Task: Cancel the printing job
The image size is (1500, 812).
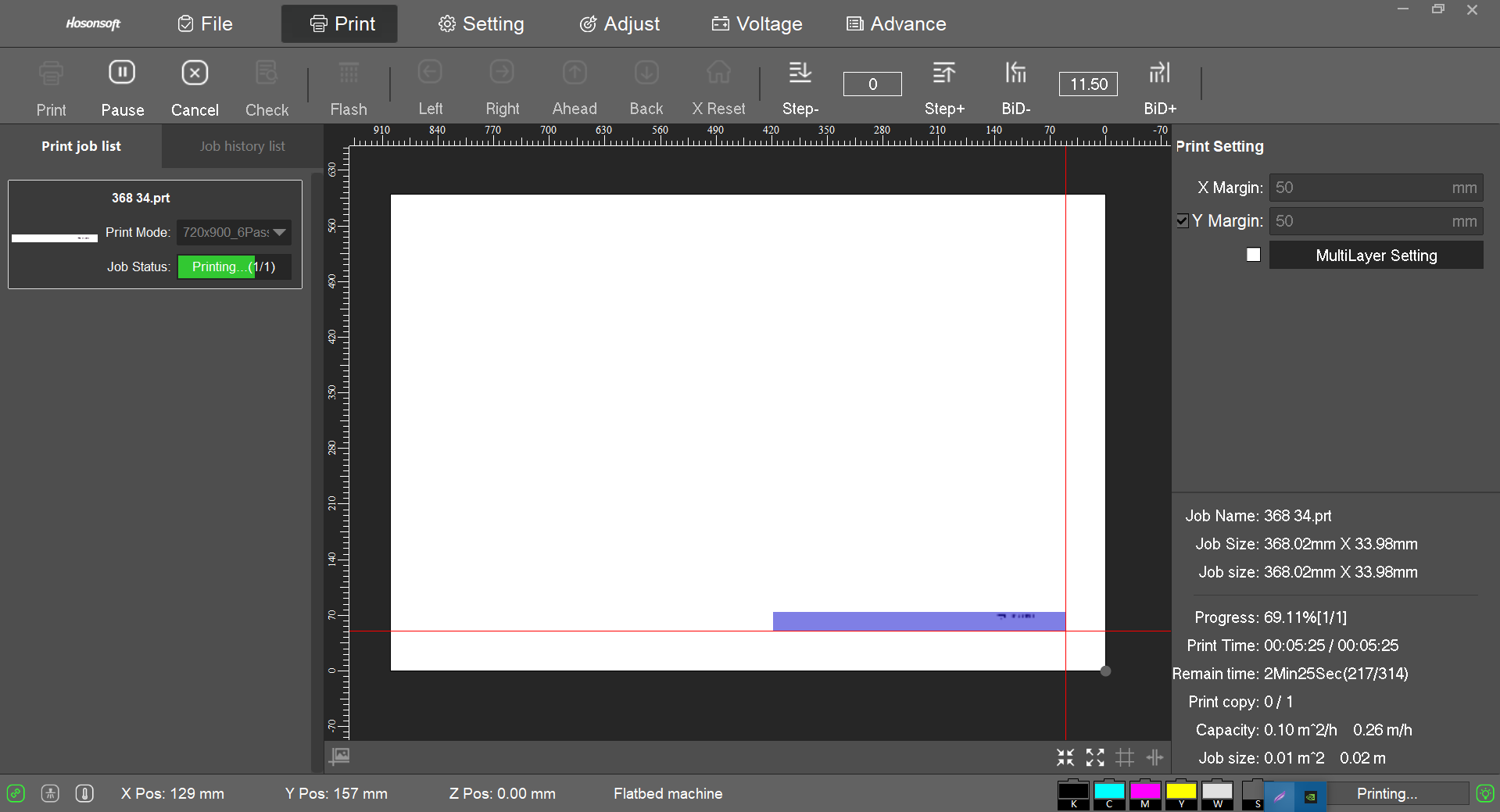Action: [x=195, y=86]
